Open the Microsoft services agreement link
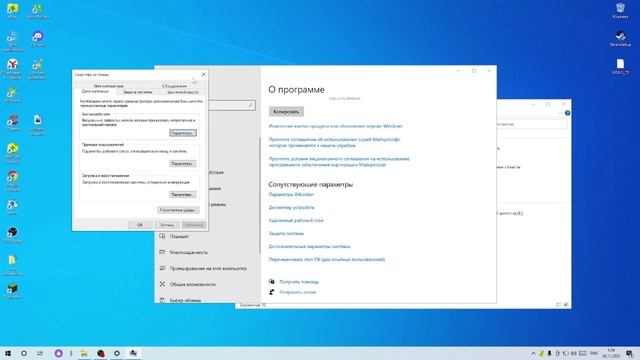 (x=334, y=142)
